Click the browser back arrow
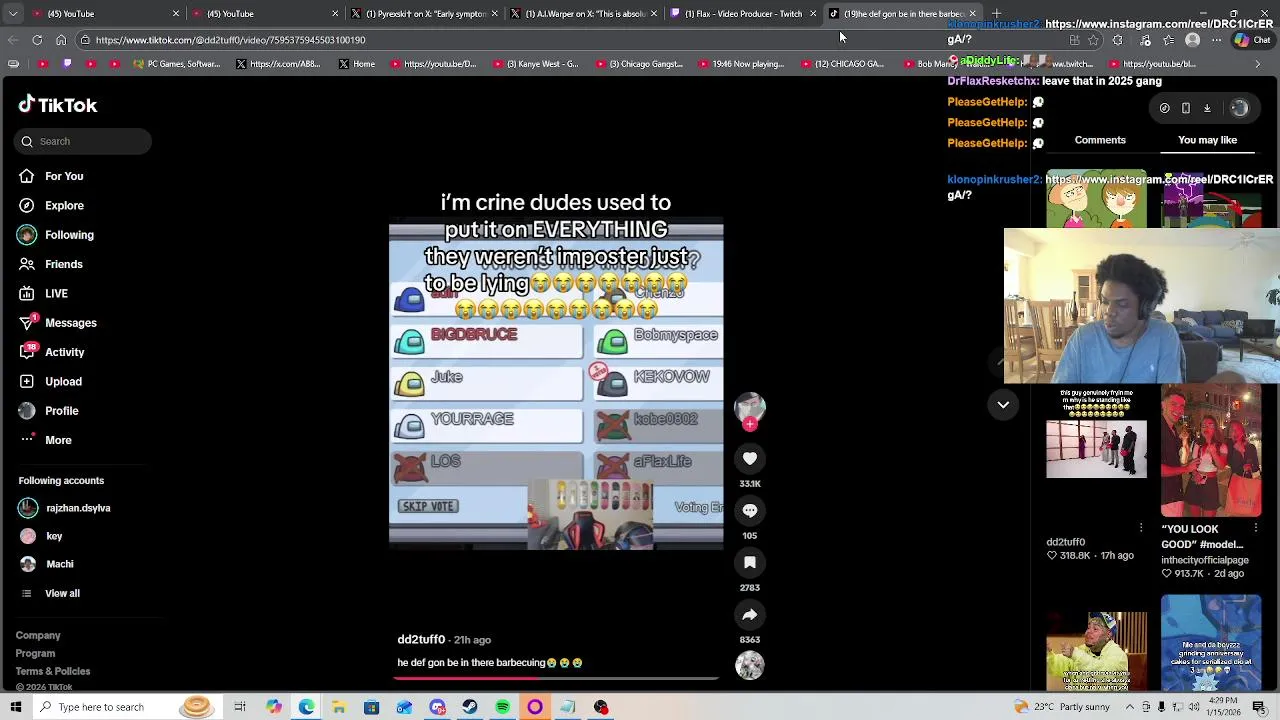 click(13, 40)
